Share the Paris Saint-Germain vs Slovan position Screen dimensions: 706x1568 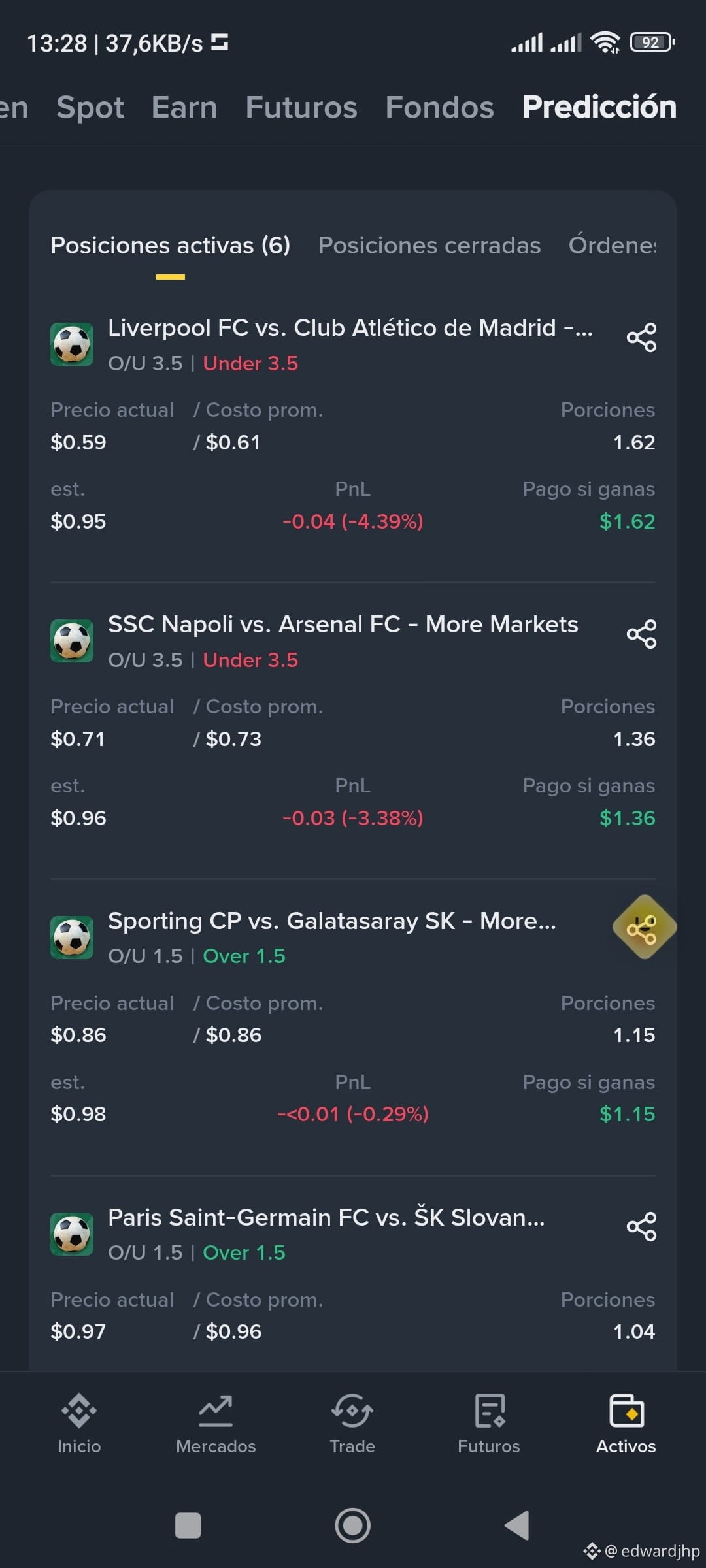pyautogui.click(x=641, y=1226)
